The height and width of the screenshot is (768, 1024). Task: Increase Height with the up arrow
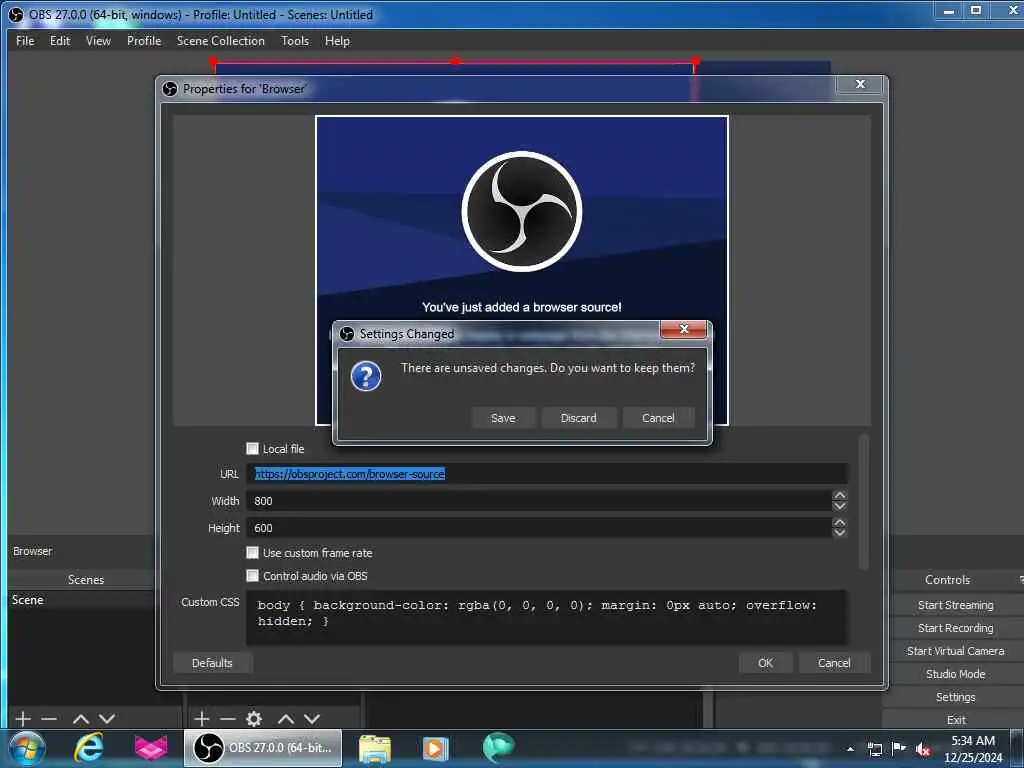coord(840,522)
